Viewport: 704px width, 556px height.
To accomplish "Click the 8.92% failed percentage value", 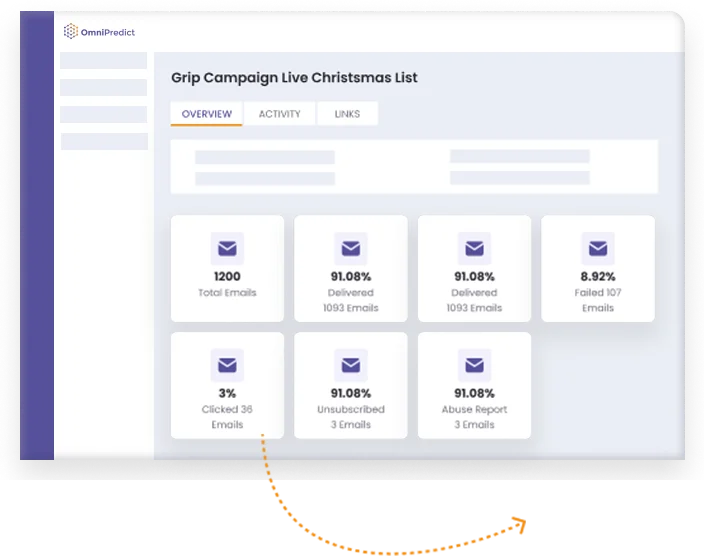I will coord(598,277).
